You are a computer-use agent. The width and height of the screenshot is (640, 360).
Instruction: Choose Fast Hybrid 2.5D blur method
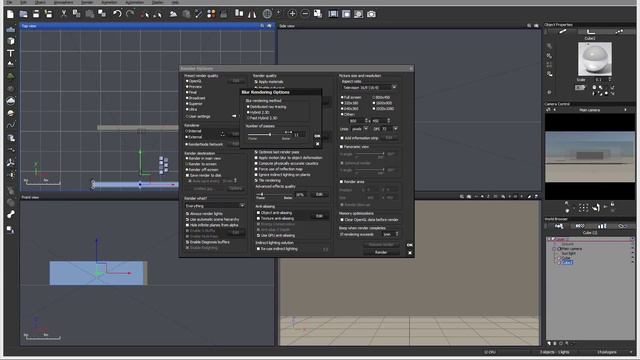262,118
